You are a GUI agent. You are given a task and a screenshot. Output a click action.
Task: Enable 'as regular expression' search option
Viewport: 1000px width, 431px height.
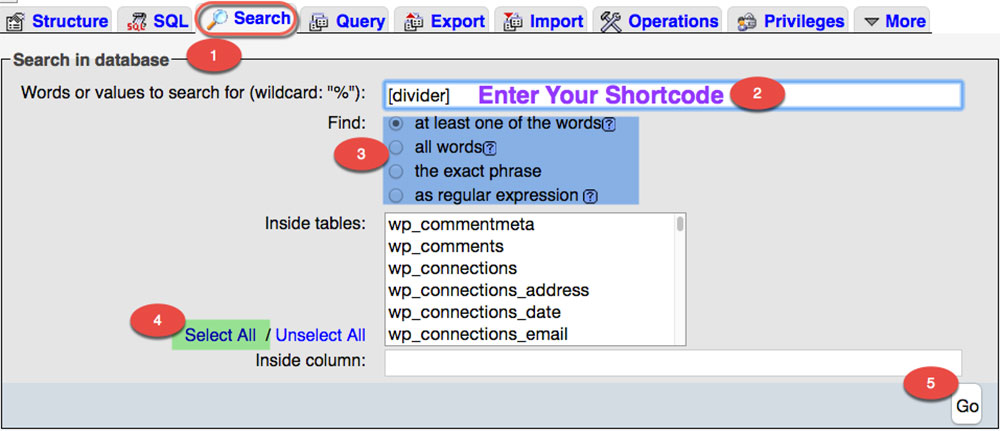point(397,195)
